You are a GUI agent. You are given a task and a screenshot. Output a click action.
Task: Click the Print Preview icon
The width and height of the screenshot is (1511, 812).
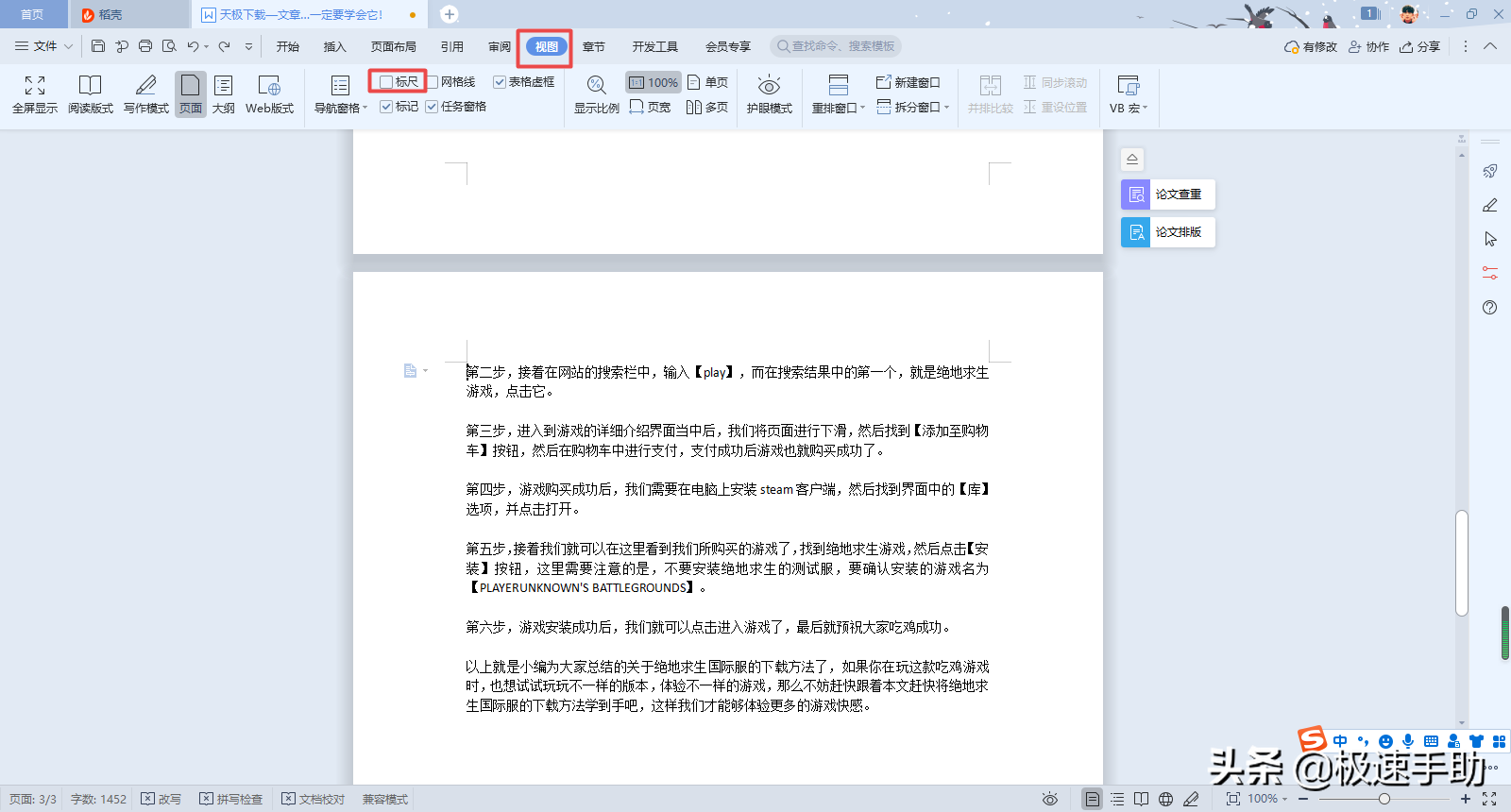click(x=169, y=46)
